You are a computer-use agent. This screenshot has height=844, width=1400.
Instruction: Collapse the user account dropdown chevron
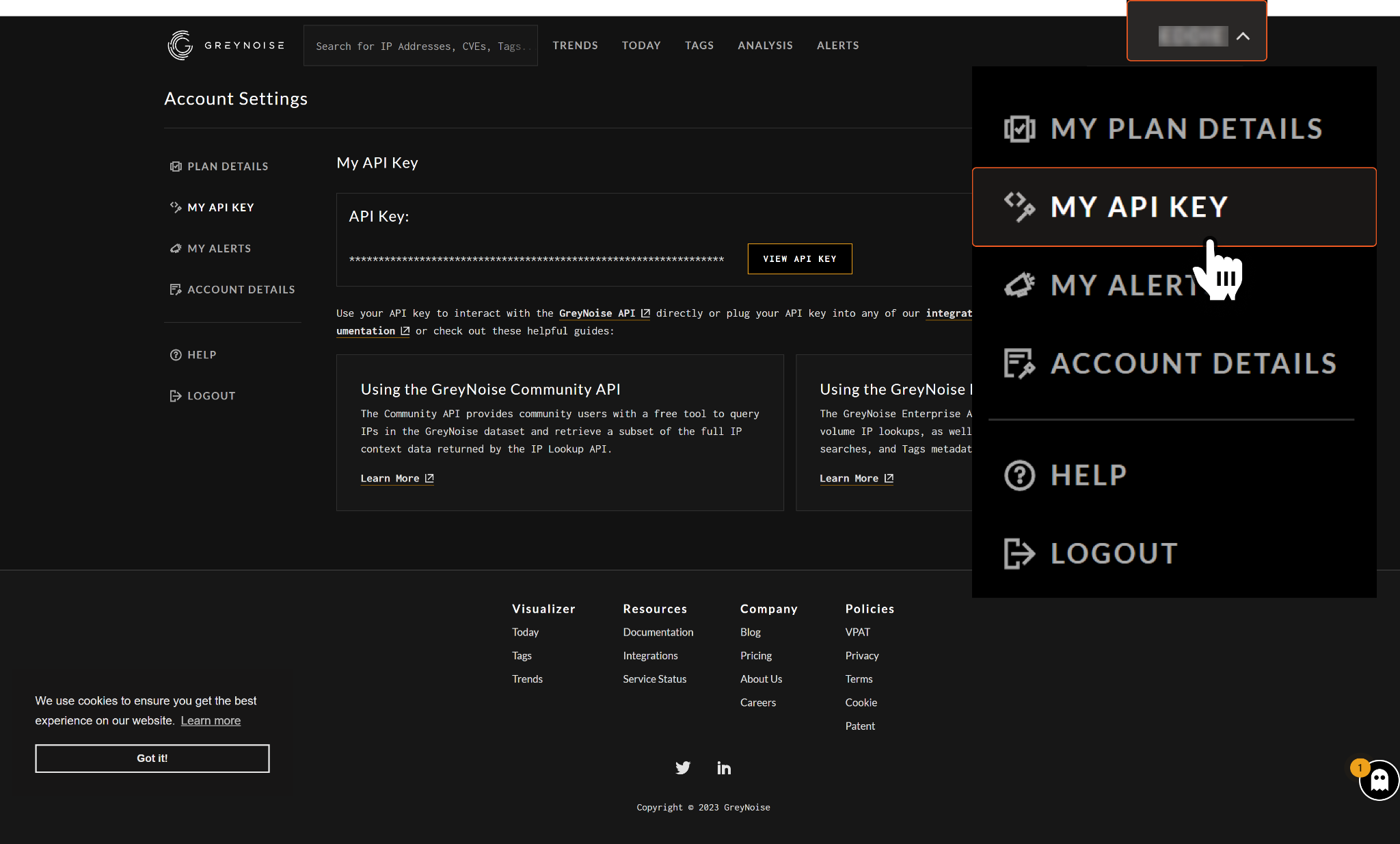[x=1243, y=36]
